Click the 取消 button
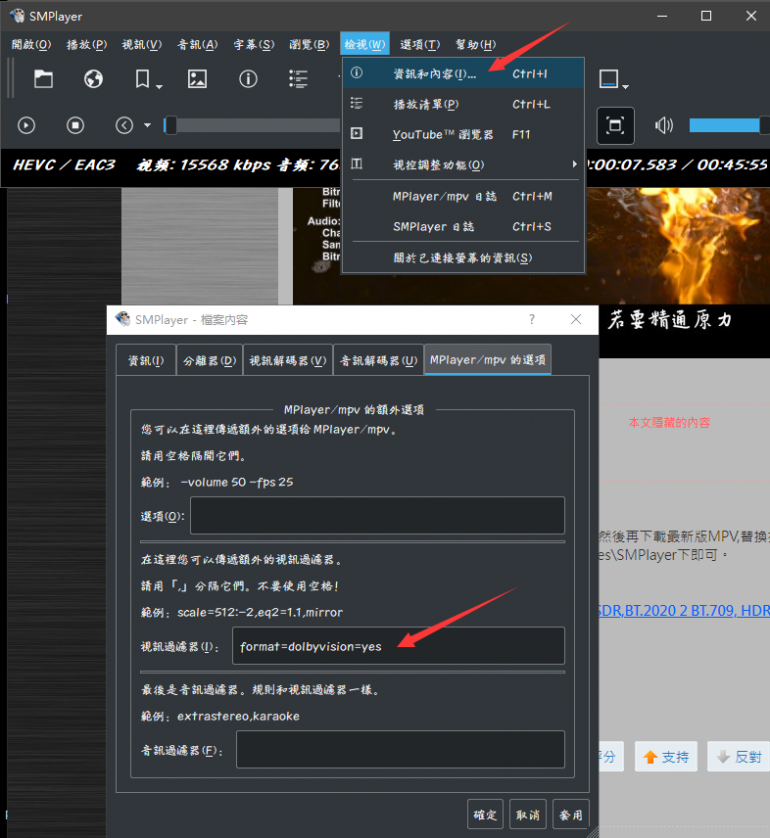Screen dimensions: 770x838 528,814
